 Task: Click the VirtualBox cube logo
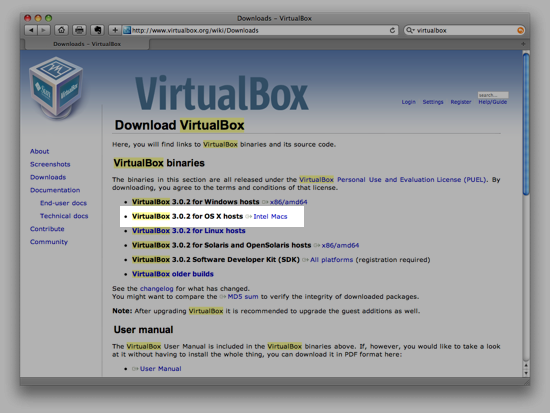56,88
